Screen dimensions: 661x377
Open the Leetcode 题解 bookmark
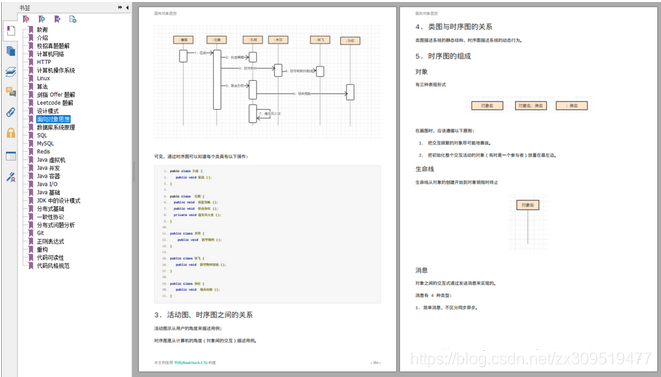tap(55, 102)
